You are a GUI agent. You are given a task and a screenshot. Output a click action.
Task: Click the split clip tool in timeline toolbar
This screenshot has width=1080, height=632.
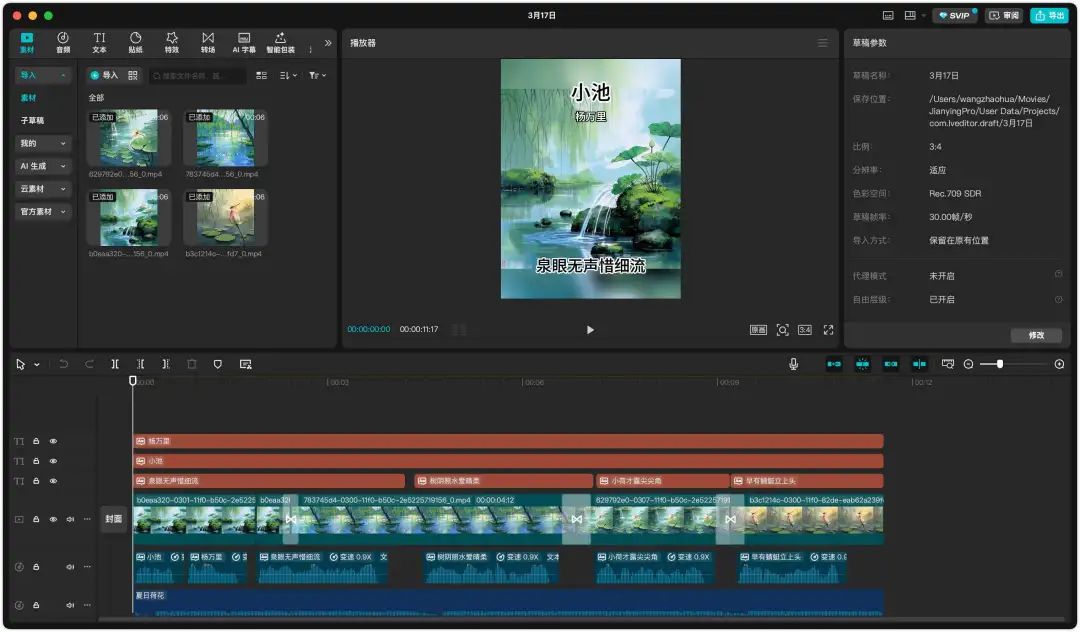coord(115,365)
